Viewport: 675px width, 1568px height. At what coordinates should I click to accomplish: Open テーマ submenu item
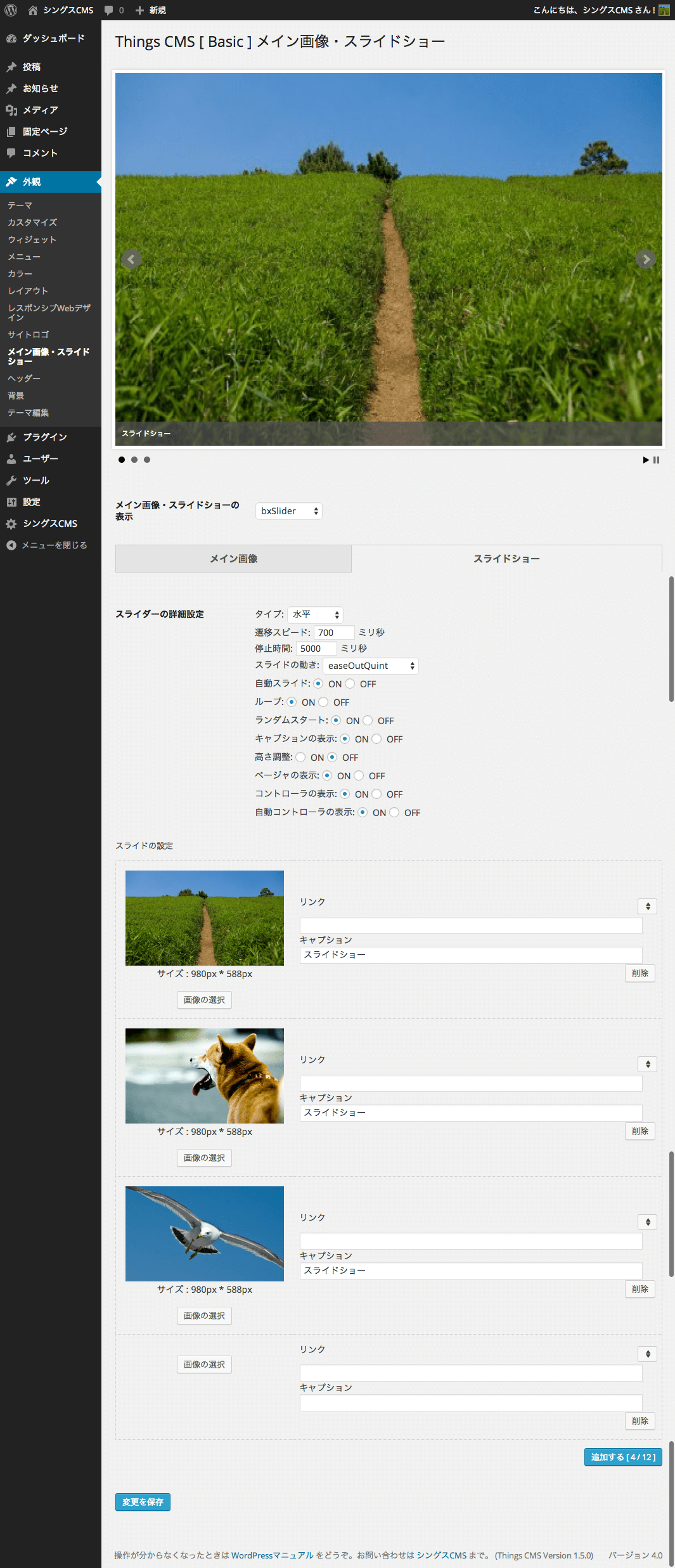(20, 205)
